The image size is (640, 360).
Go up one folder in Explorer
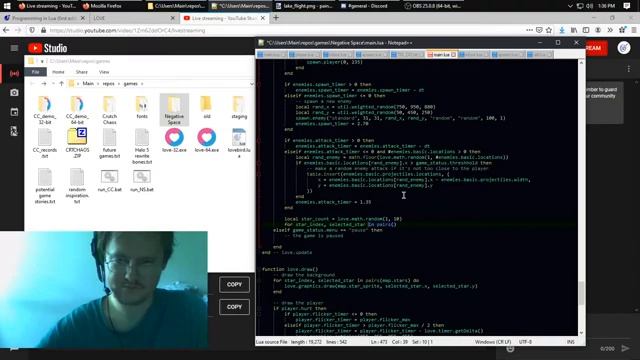pos(61,84)
